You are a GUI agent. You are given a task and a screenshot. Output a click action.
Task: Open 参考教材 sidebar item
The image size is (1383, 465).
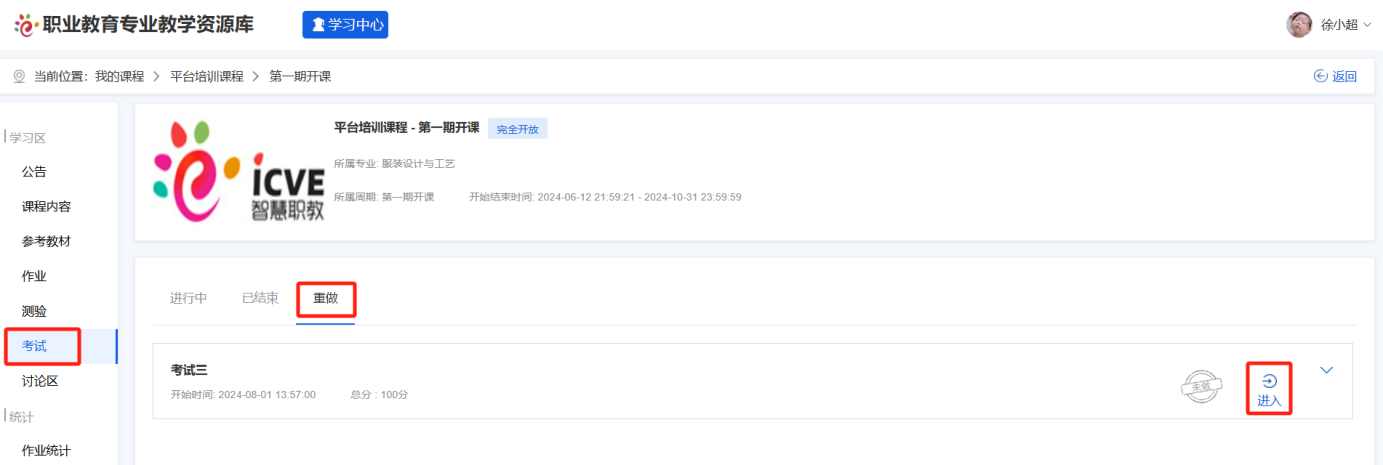coord(46,242)
